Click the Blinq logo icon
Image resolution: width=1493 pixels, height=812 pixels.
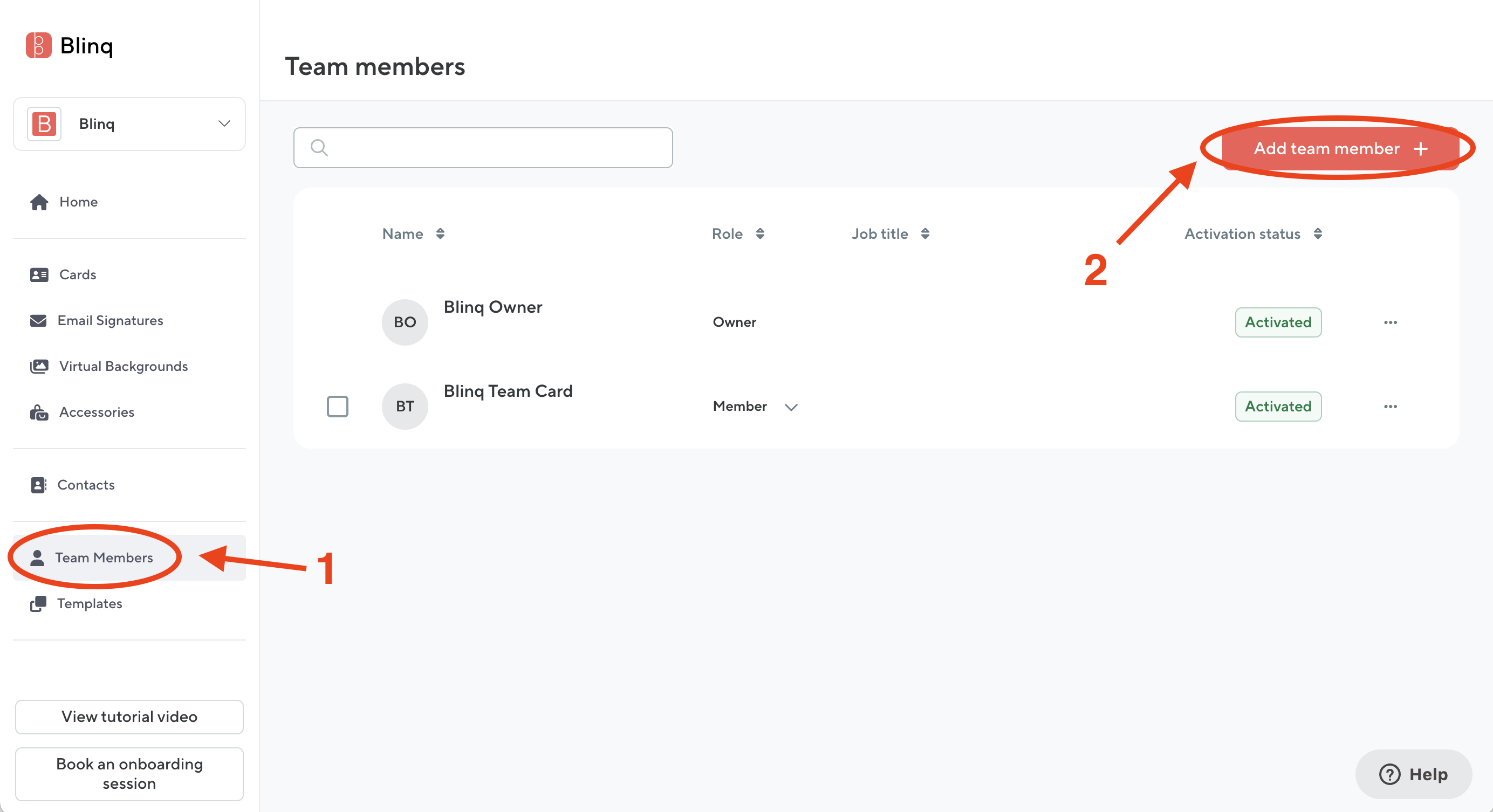pyautogui.click(x=39, y=45)
